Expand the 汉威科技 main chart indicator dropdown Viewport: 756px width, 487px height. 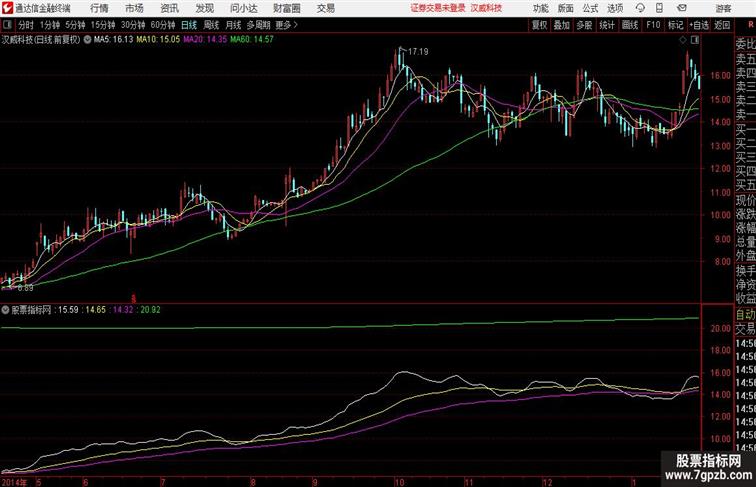click(x=87, y=40)
